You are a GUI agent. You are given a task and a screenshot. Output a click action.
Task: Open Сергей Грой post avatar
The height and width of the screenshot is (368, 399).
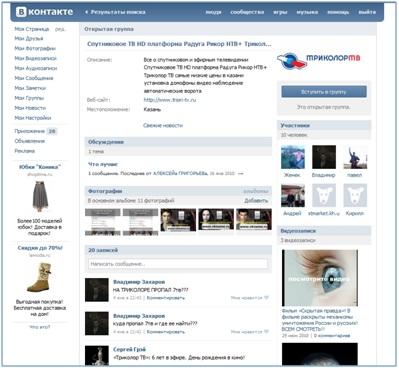(97, 355)
